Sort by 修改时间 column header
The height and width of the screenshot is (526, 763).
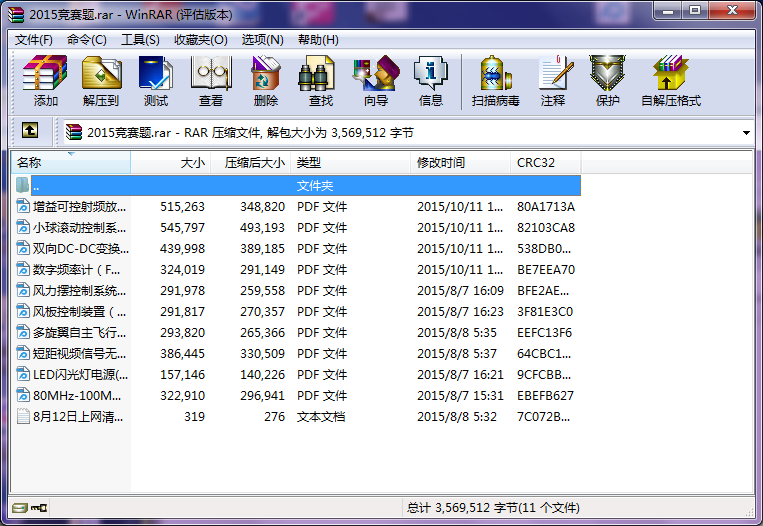[x=461, y=163]
